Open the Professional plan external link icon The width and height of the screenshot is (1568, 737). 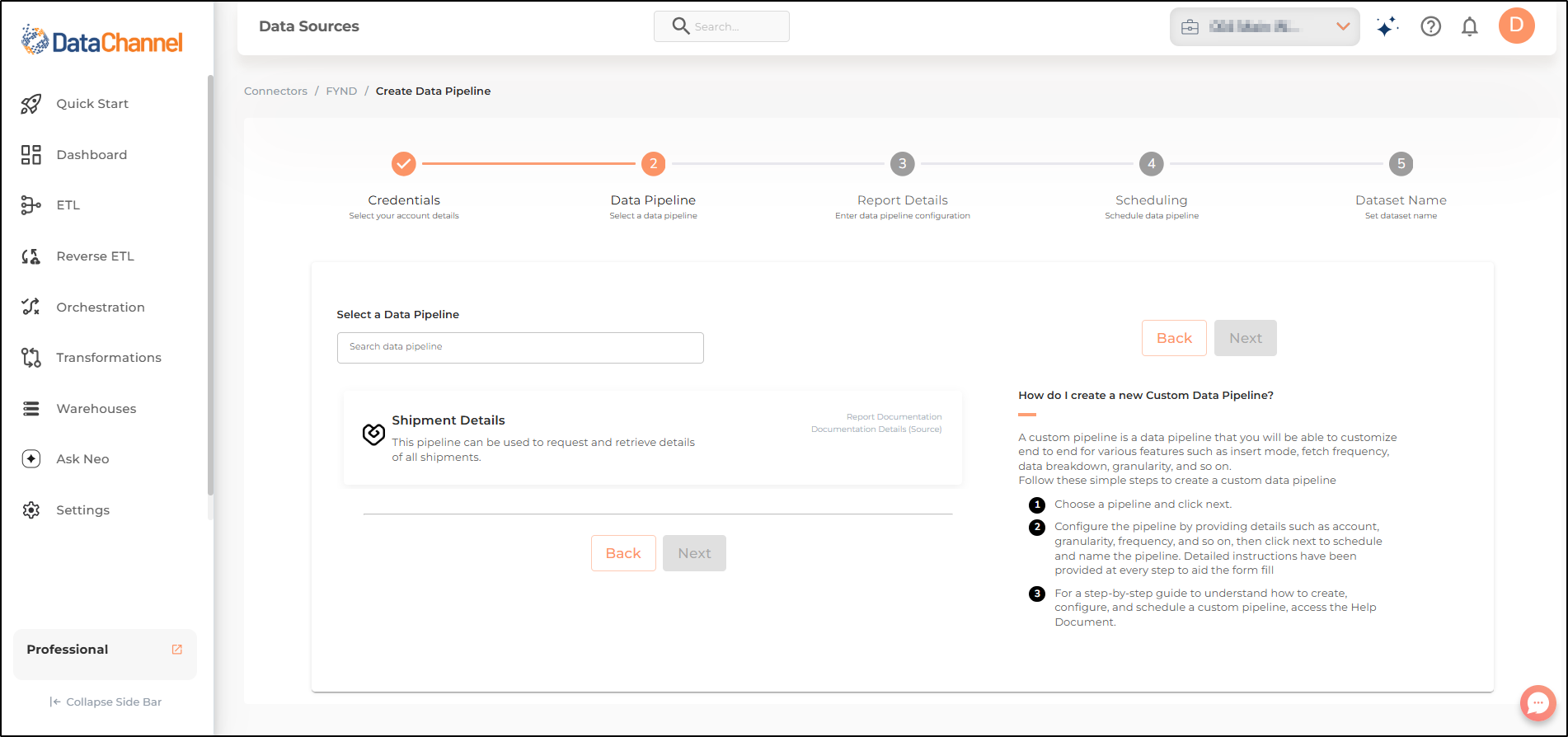176,650
